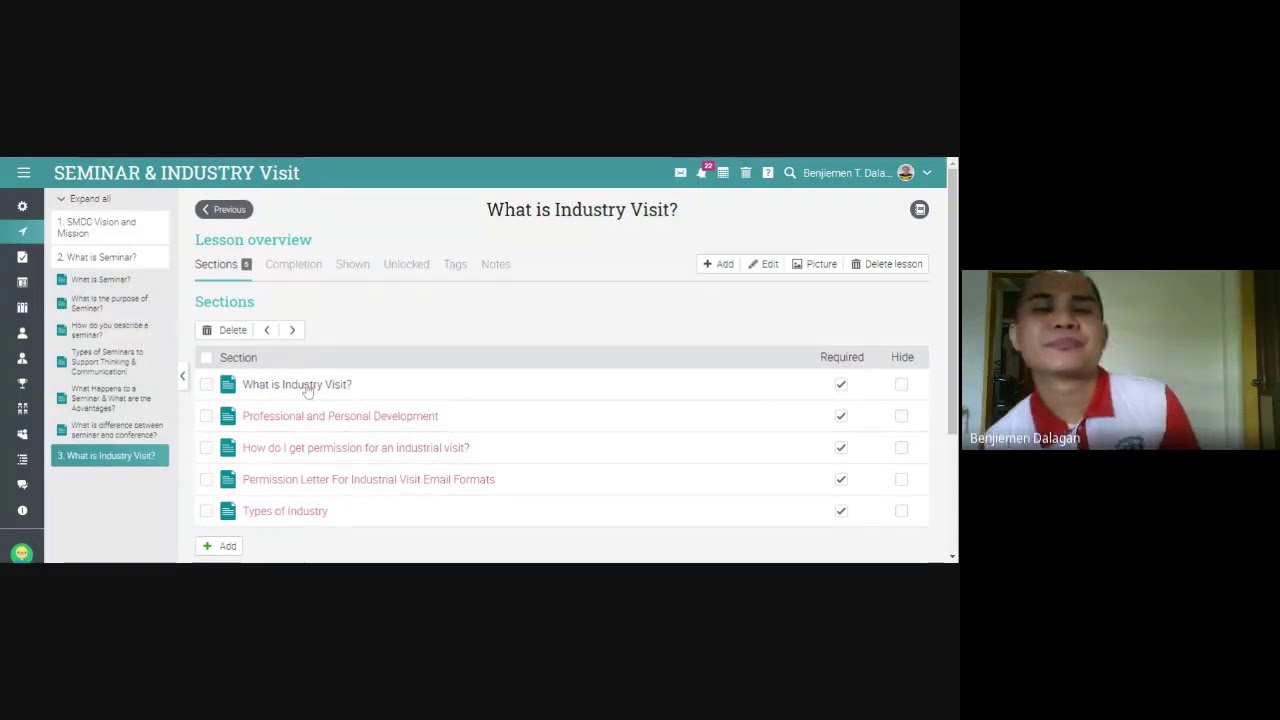Viewport: 1280px width, 720px height.
Task: Open the green help bot icon
Action: [x=22, y=553]
